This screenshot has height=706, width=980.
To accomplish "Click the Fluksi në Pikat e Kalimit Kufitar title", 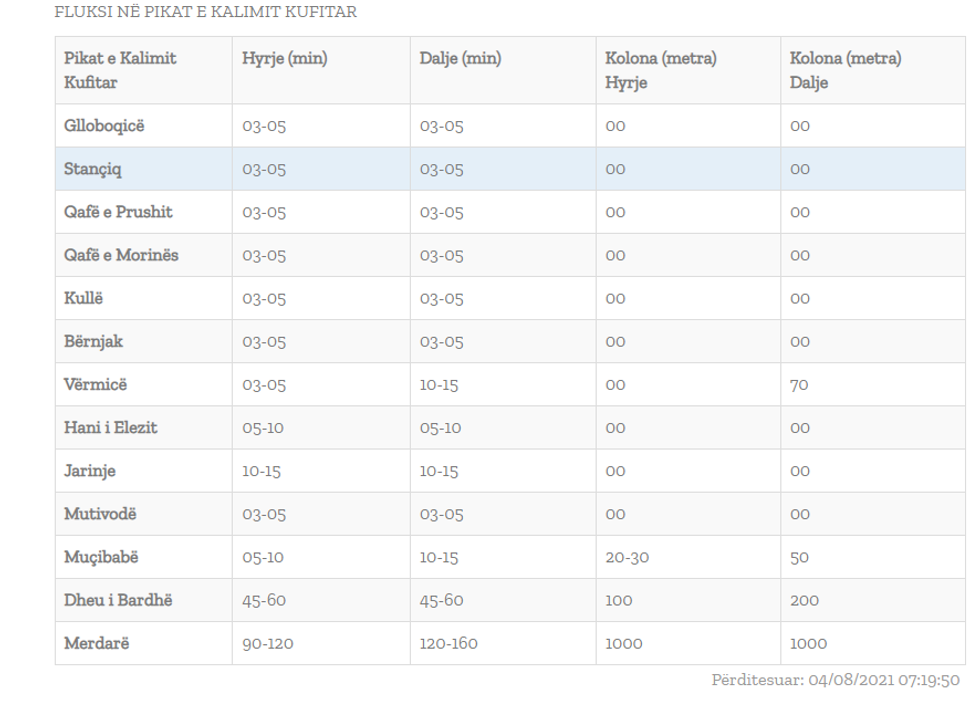I will pyautogui.click(x=206, y=13).
